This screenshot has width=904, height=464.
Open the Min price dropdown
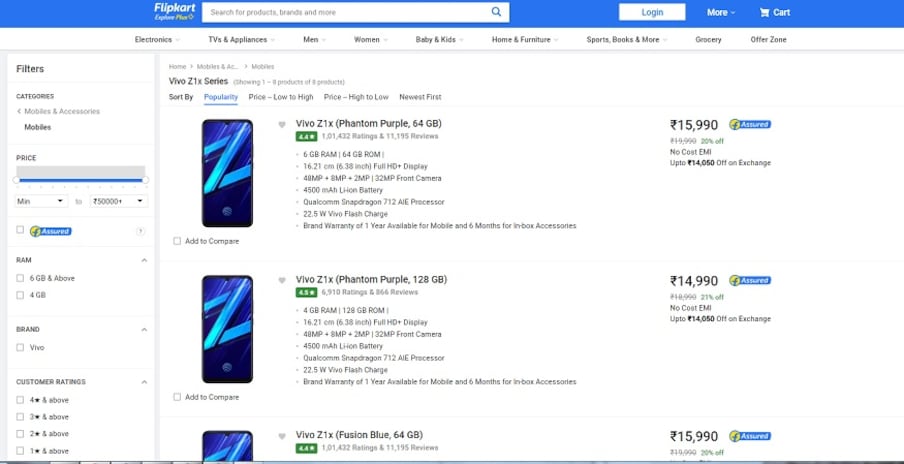pyautogui.click(x=40, y=201)
